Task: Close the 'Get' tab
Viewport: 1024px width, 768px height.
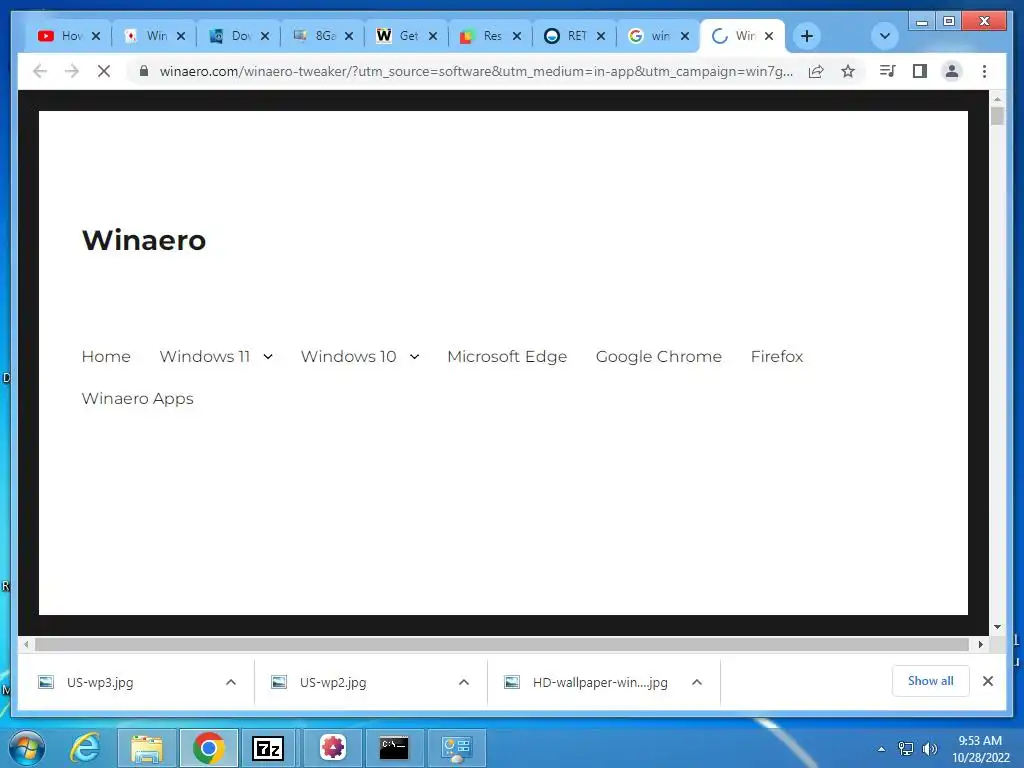Action: click(x=432, y=36)
